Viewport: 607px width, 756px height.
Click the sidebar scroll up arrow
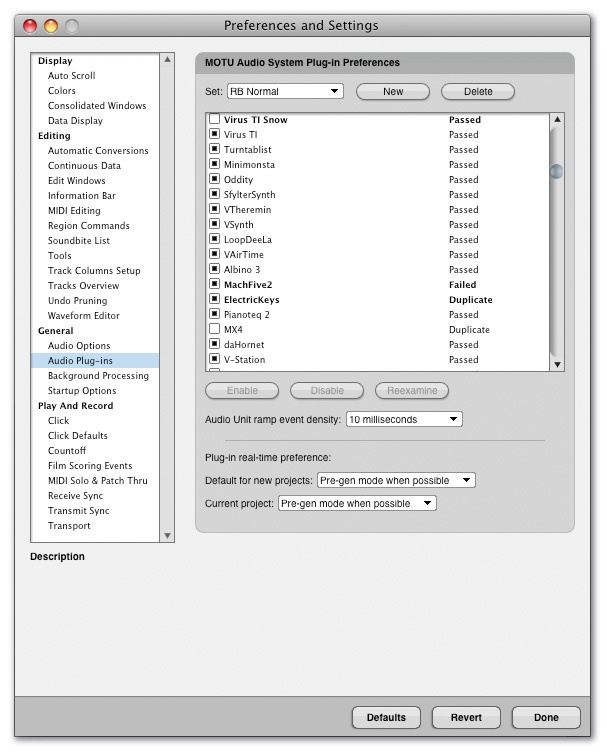tap(167, 59)
